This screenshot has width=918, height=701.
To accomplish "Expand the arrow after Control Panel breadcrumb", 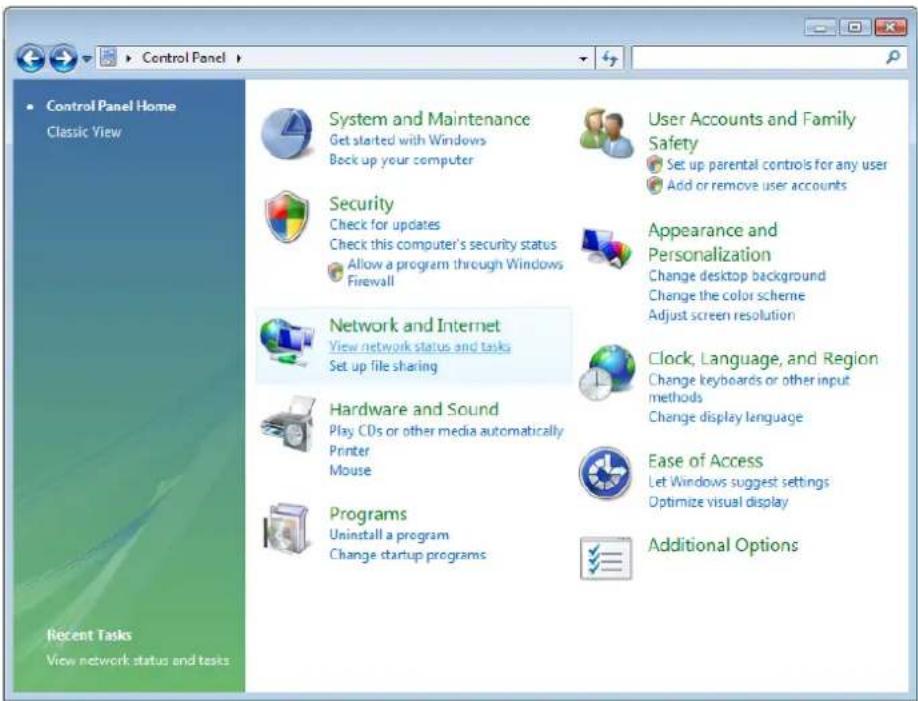I will [x=239, y=58].
